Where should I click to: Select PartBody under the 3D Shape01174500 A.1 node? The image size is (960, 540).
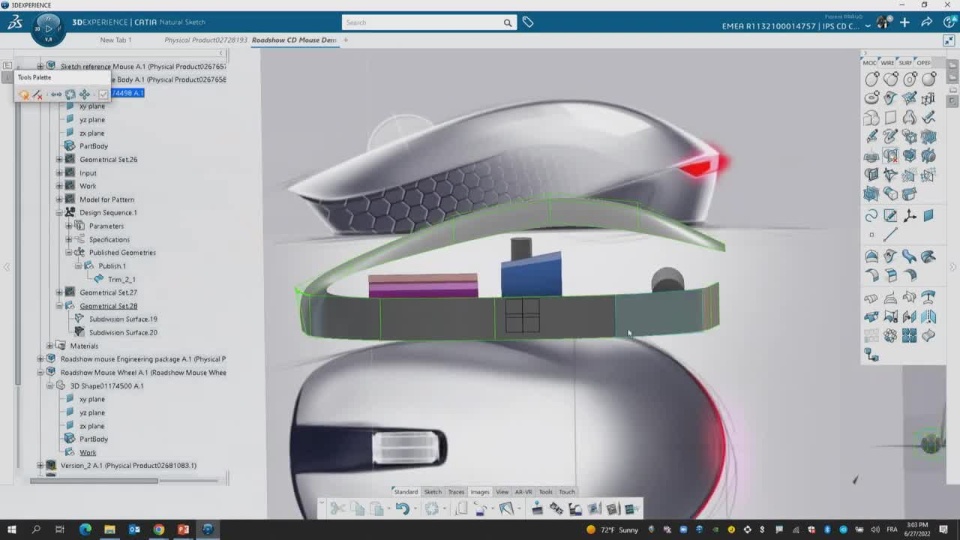94,439
